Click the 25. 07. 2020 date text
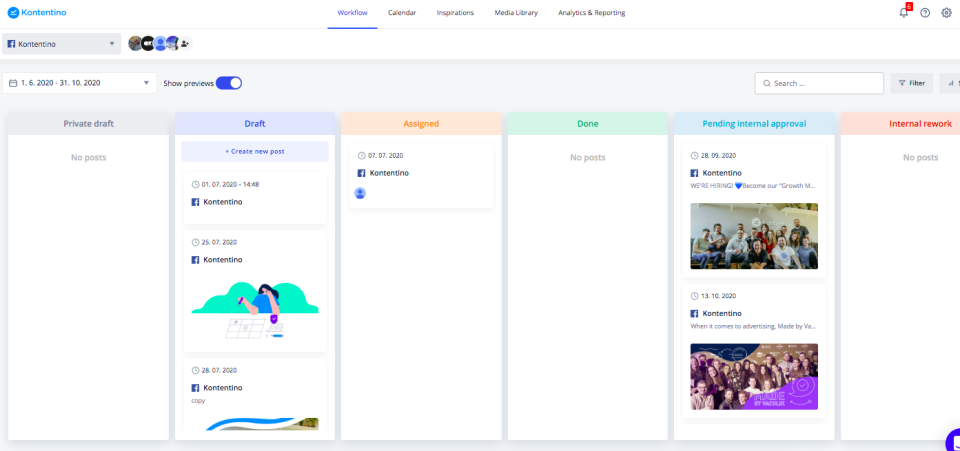960x451 pixels. pos(219,242)
